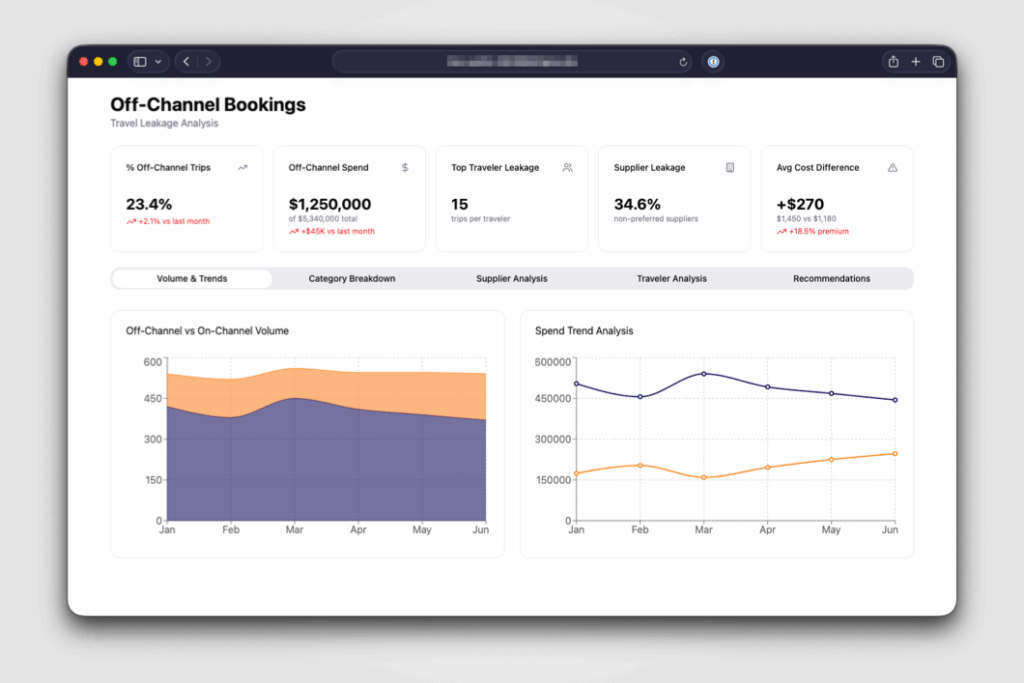Click the 34.6% supplier leakage value
This screenshot has width=1024, height=683.
pos(637,204)
